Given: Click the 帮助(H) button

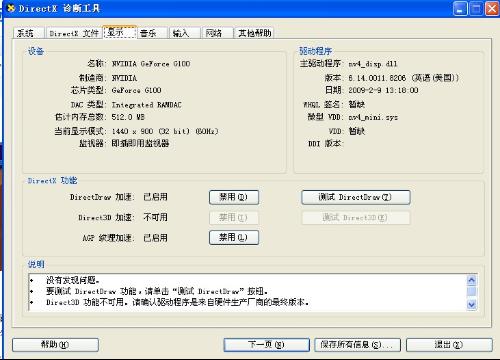Looking at the screenshot, I should tap(55, 345).
